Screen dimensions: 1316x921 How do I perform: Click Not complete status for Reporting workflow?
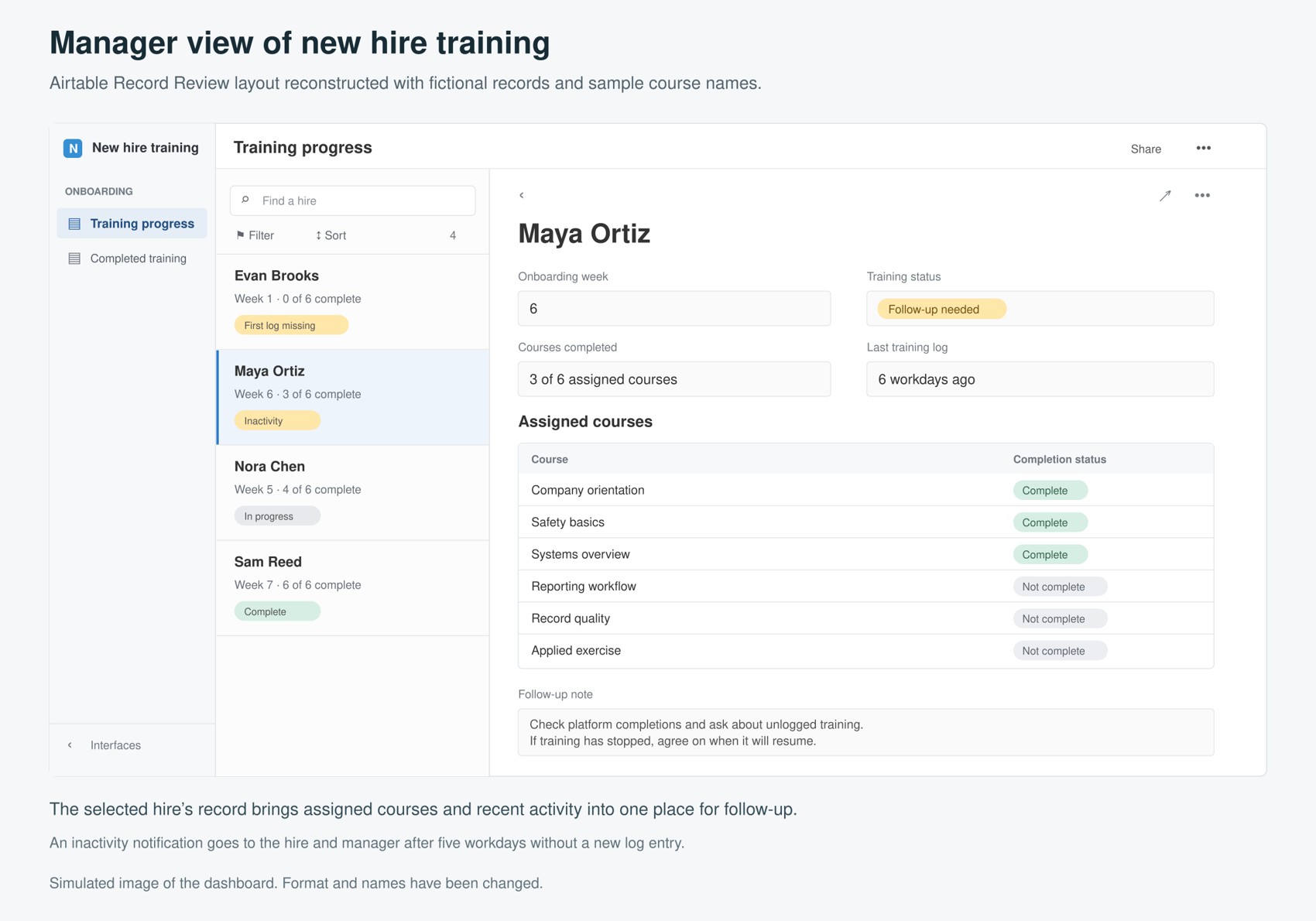click(x=1060, y=587)
